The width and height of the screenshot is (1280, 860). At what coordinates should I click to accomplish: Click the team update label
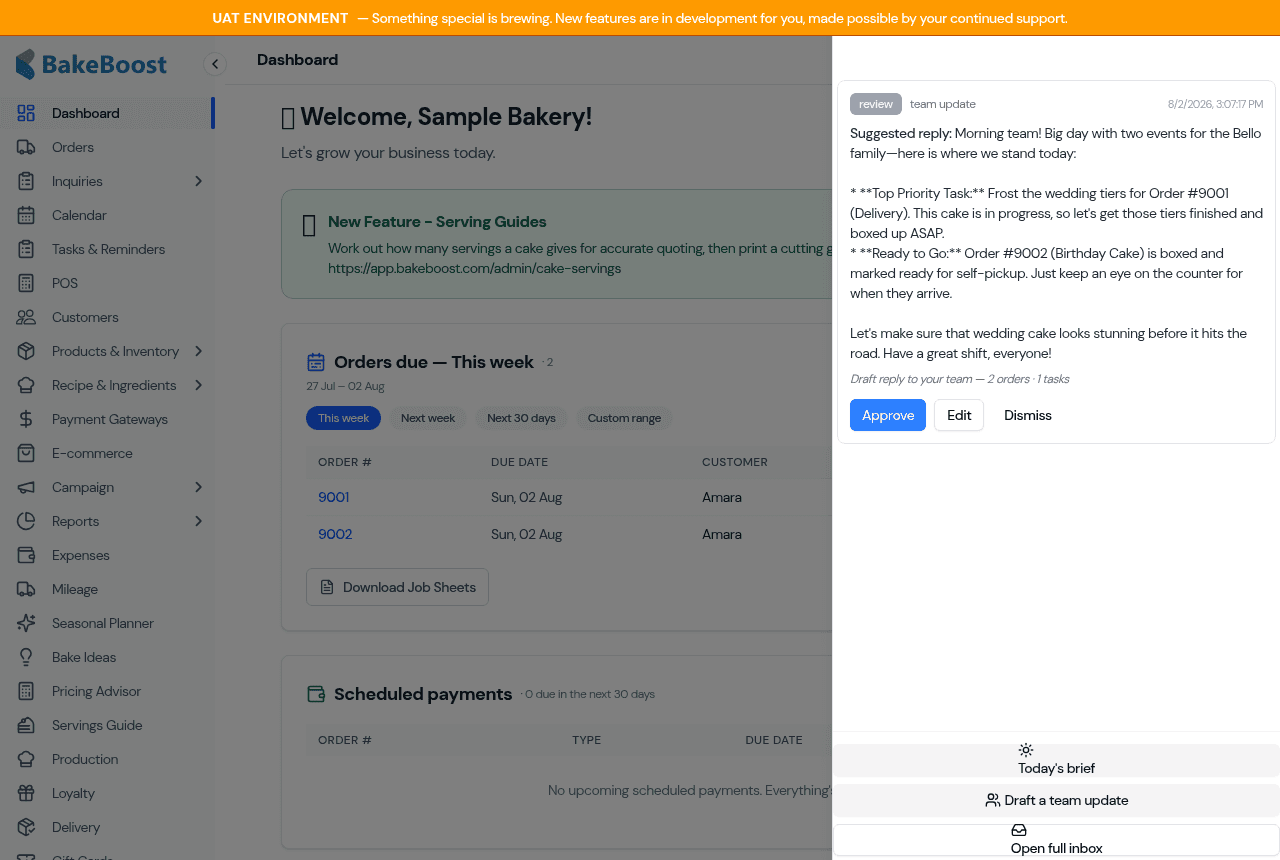pos(943,104)
